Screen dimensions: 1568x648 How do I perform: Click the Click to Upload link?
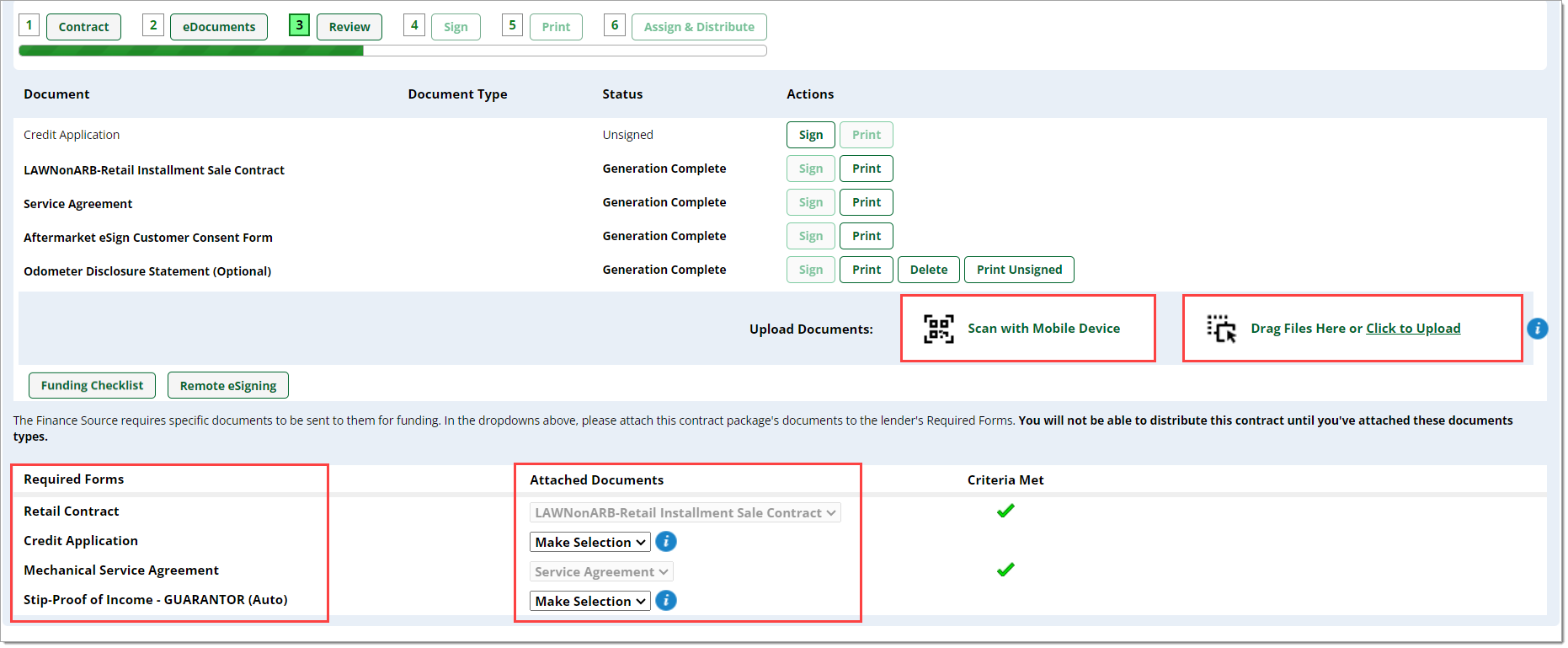(x=1413, y=329)
